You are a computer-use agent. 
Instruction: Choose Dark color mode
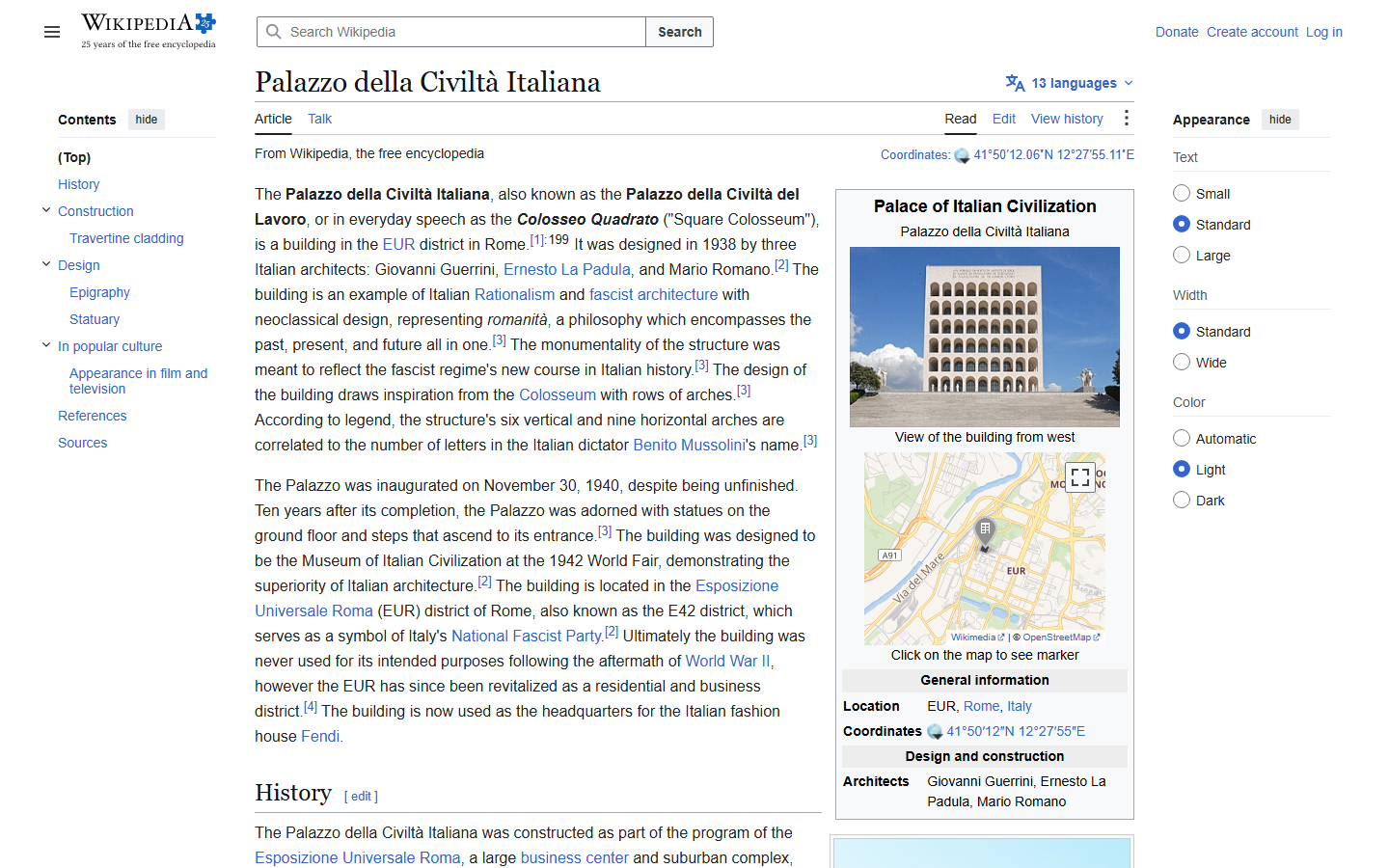coord(1182,500)
